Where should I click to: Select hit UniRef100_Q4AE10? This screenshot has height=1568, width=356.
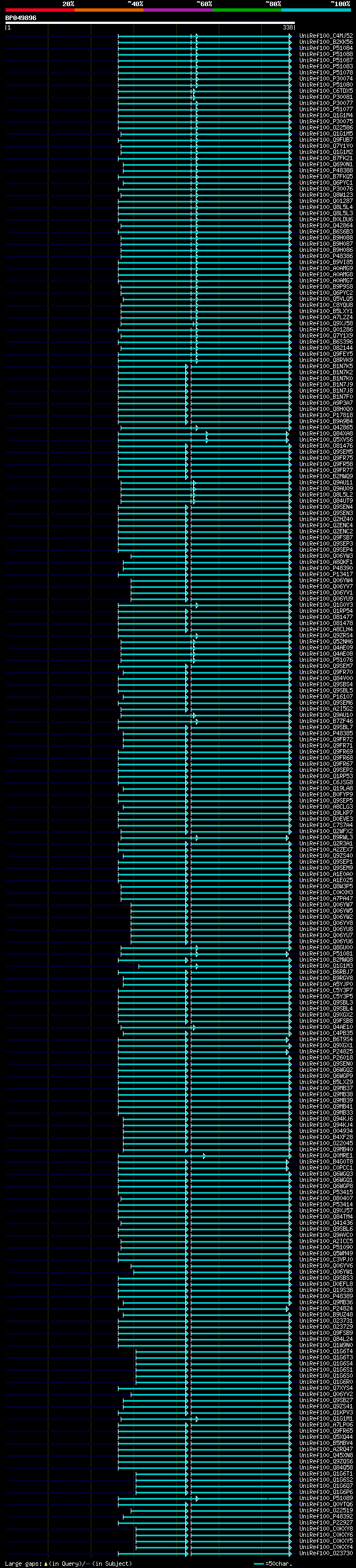tap(326, 1027)
